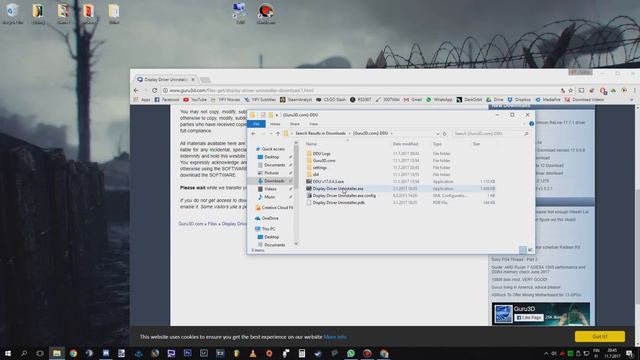This screenshot has height=360, width=640.
Task: Expand the Explorer ribbon chevron
Action: (524, 124)
